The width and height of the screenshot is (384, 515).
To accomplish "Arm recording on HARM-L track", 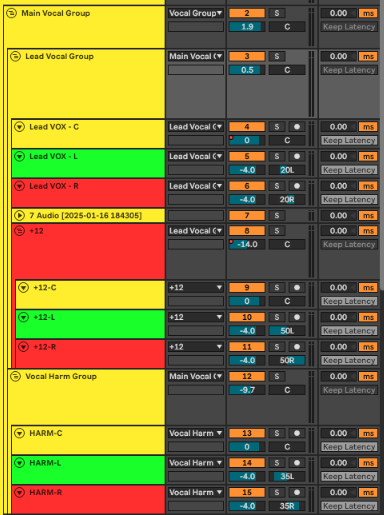I will click(297, 463).
